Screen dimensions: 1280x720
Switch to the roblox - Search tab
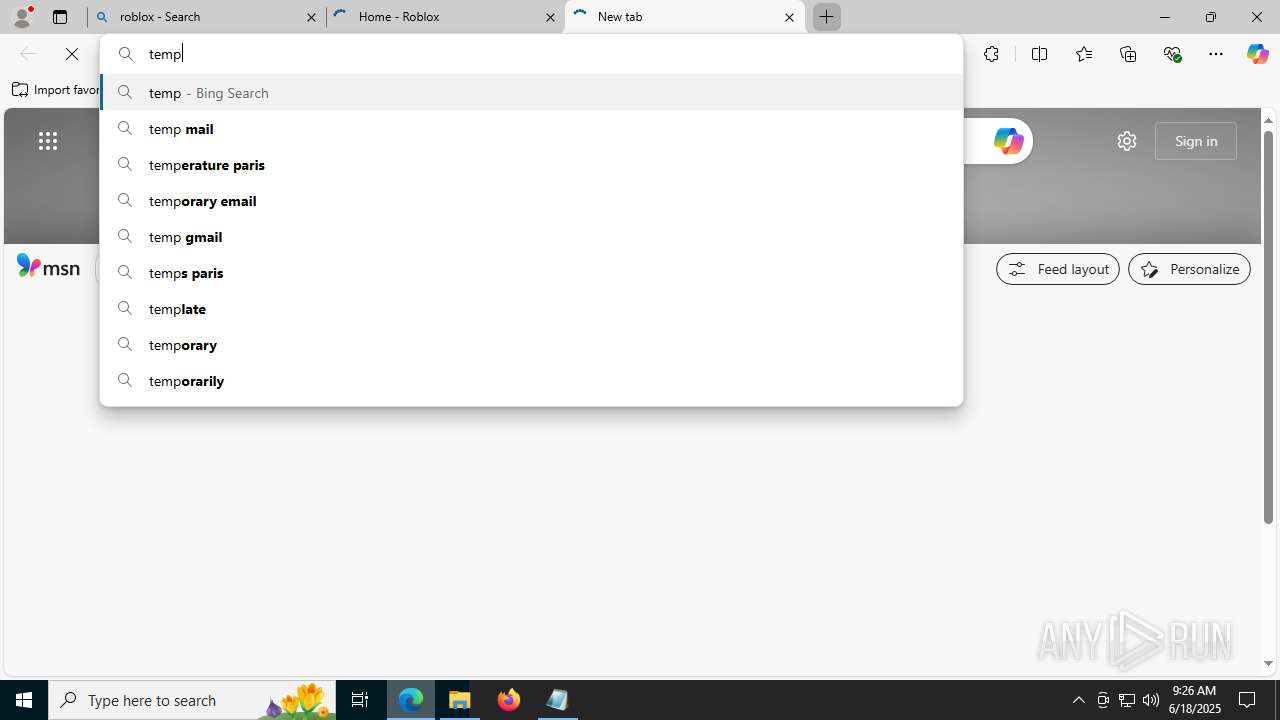pyautogui.click(x=207, y=17)
